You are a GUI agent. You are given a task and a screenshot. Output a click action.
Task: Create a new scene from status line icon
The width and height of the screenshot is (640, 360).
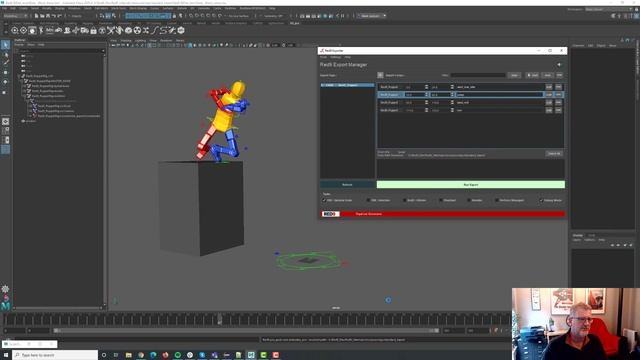tap(36, 16)
